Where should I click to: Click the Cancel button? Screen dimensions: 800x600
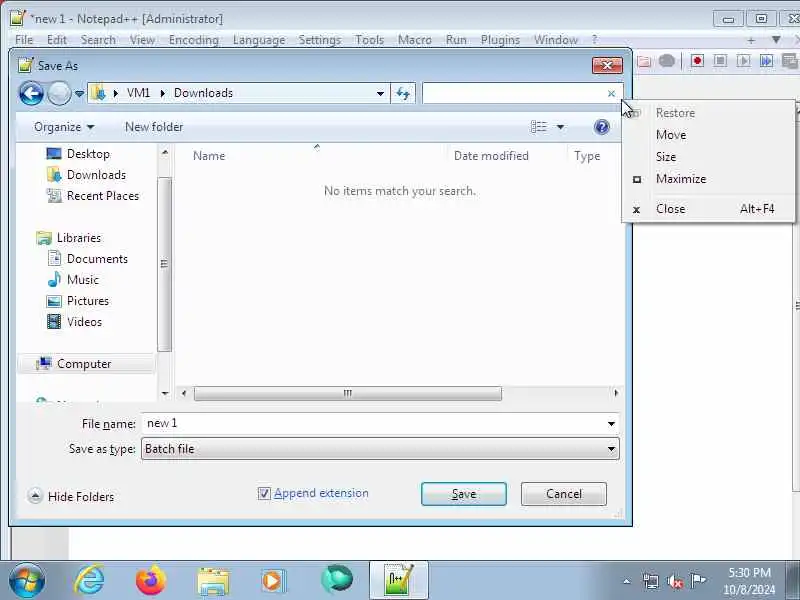(x=564, y=494)
